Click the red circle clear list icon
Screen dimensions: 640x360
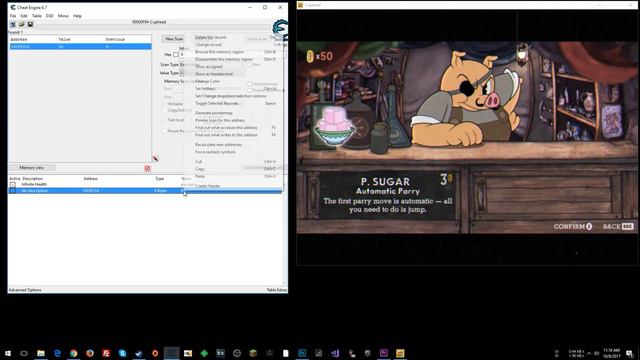coord(147,168)
